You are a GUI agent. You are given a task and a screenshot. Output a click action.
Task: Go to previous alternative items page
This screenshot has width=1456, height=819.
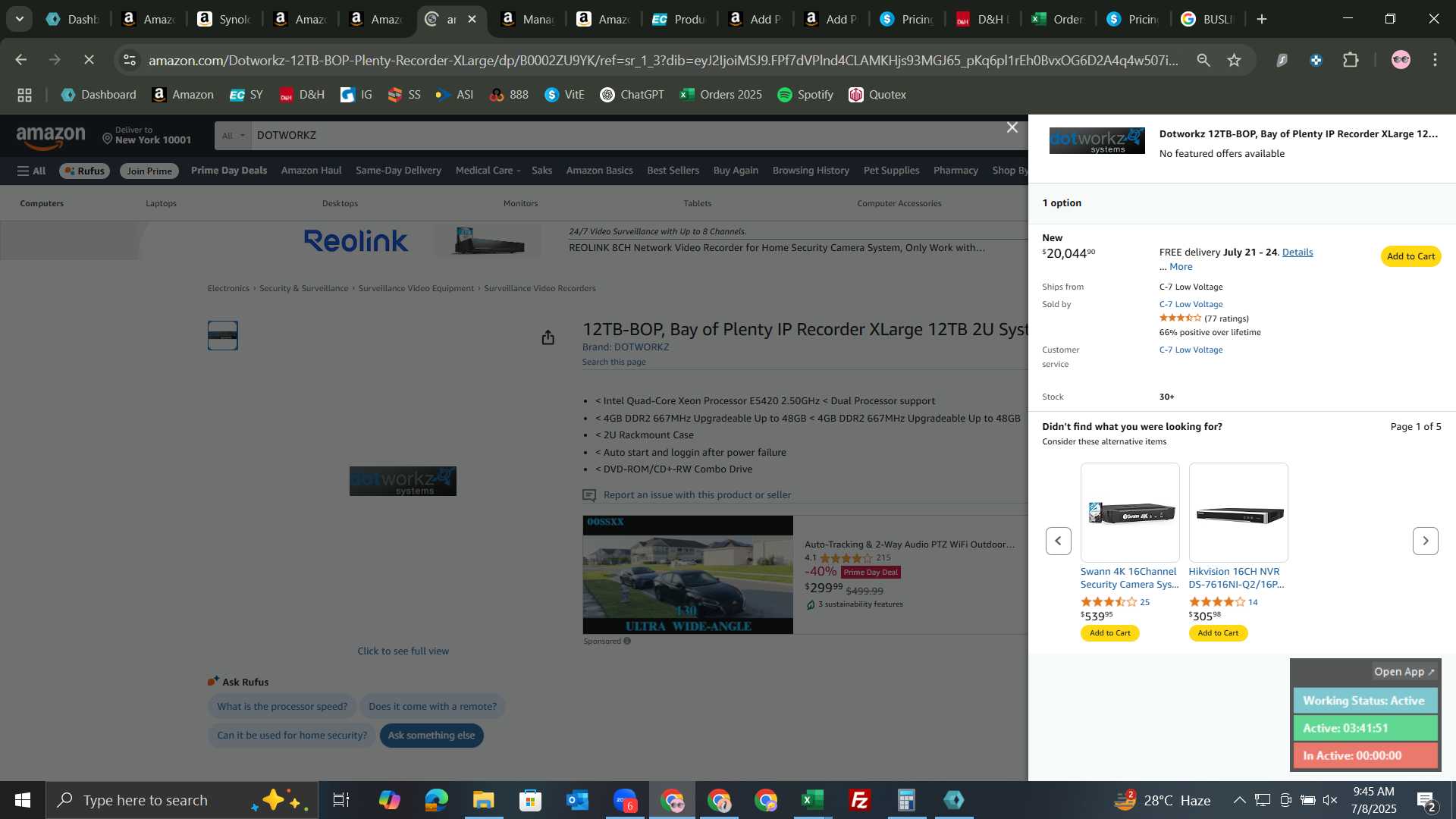[1058, 541]
